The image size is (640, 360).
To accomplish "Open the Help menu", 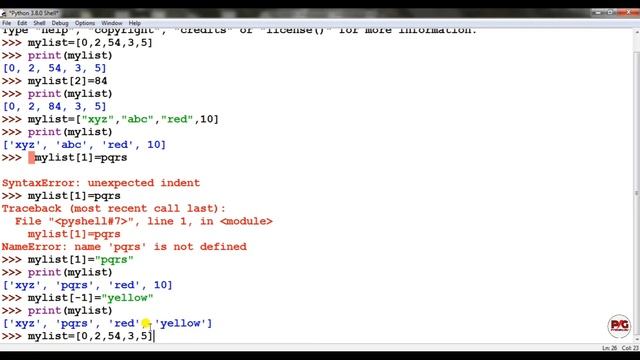I will [x=135, y=23].
